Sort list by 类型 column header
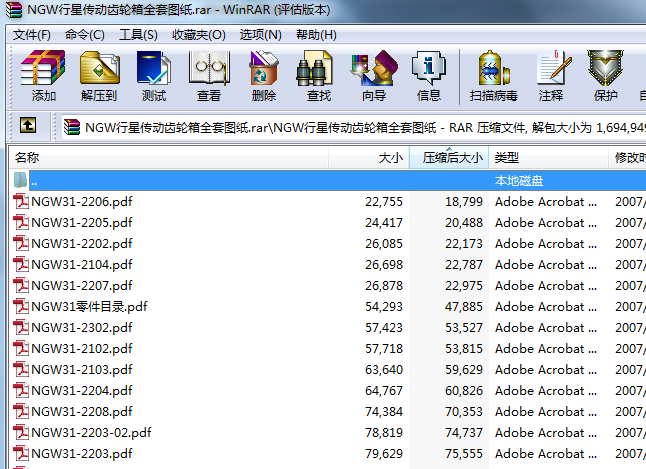Image resolution: width=646 pixels, height=469 pixels. [x=507, y=158]
